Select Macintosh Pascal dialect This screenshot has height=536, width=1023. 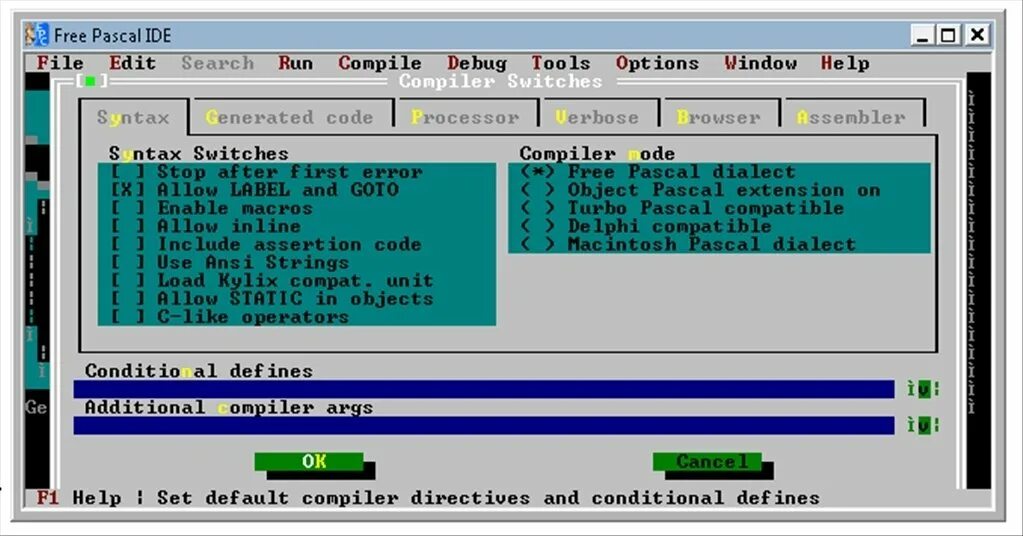point(688,245)
